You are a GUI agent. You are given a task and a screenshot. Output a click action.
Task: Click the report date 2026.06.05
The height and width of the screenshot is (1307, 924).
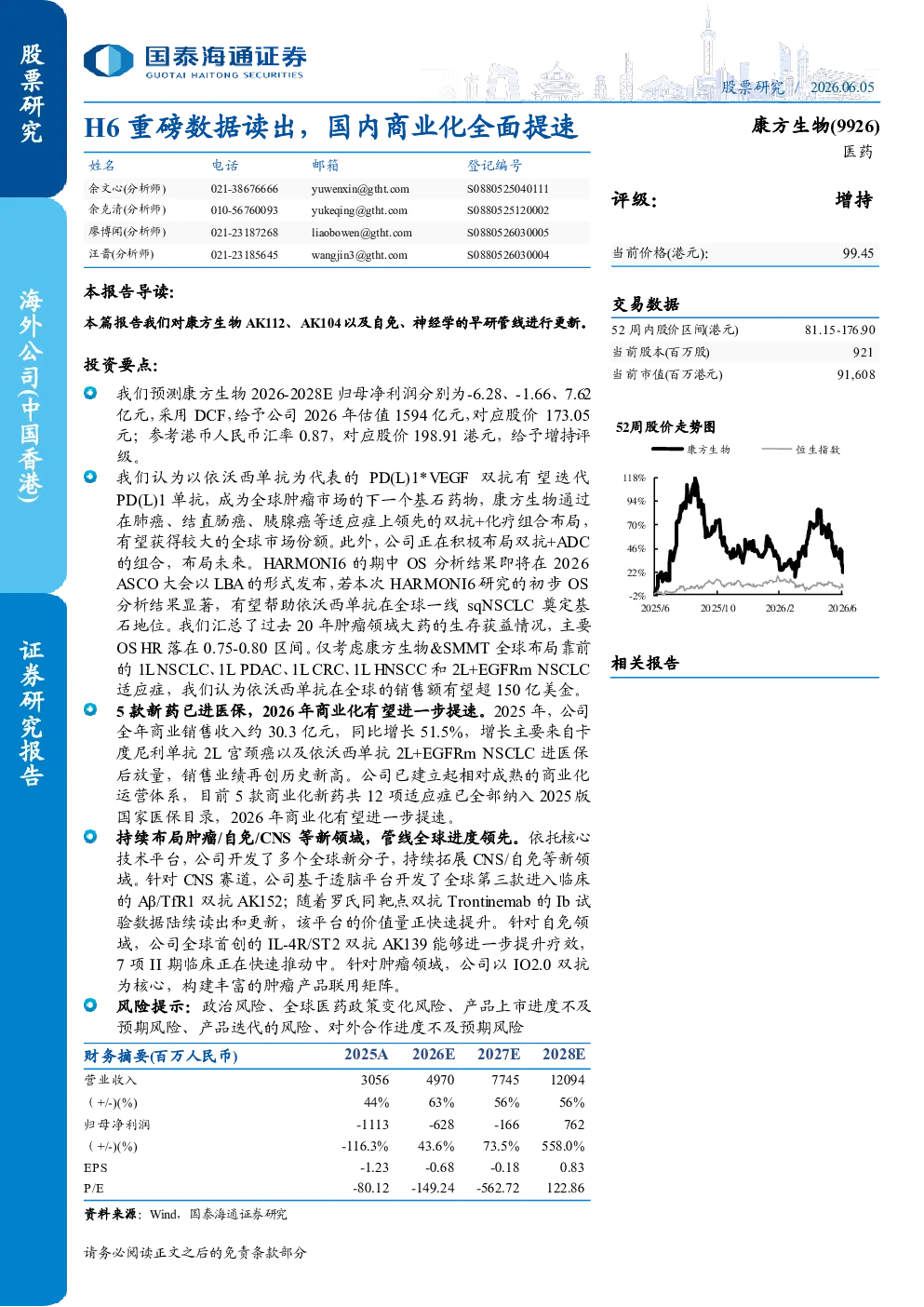(x=842, y=88)
